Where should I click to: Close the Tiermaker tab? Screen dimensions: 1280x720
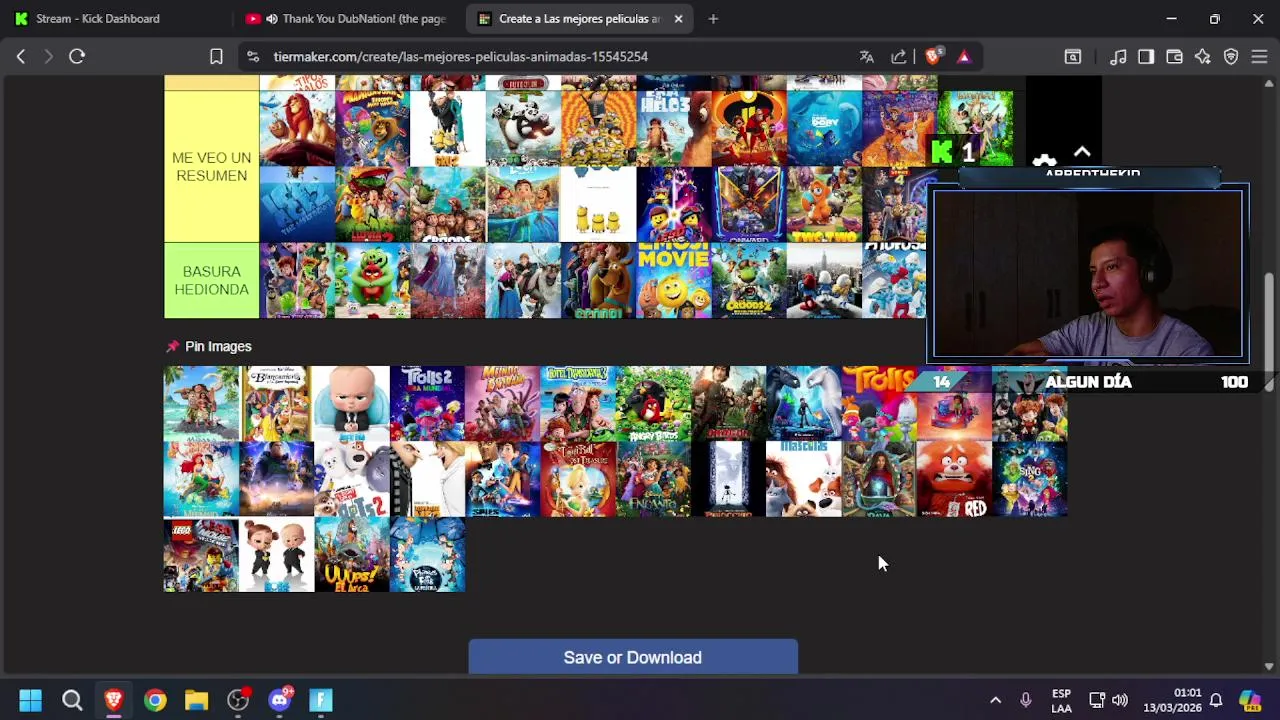(678, 19)
